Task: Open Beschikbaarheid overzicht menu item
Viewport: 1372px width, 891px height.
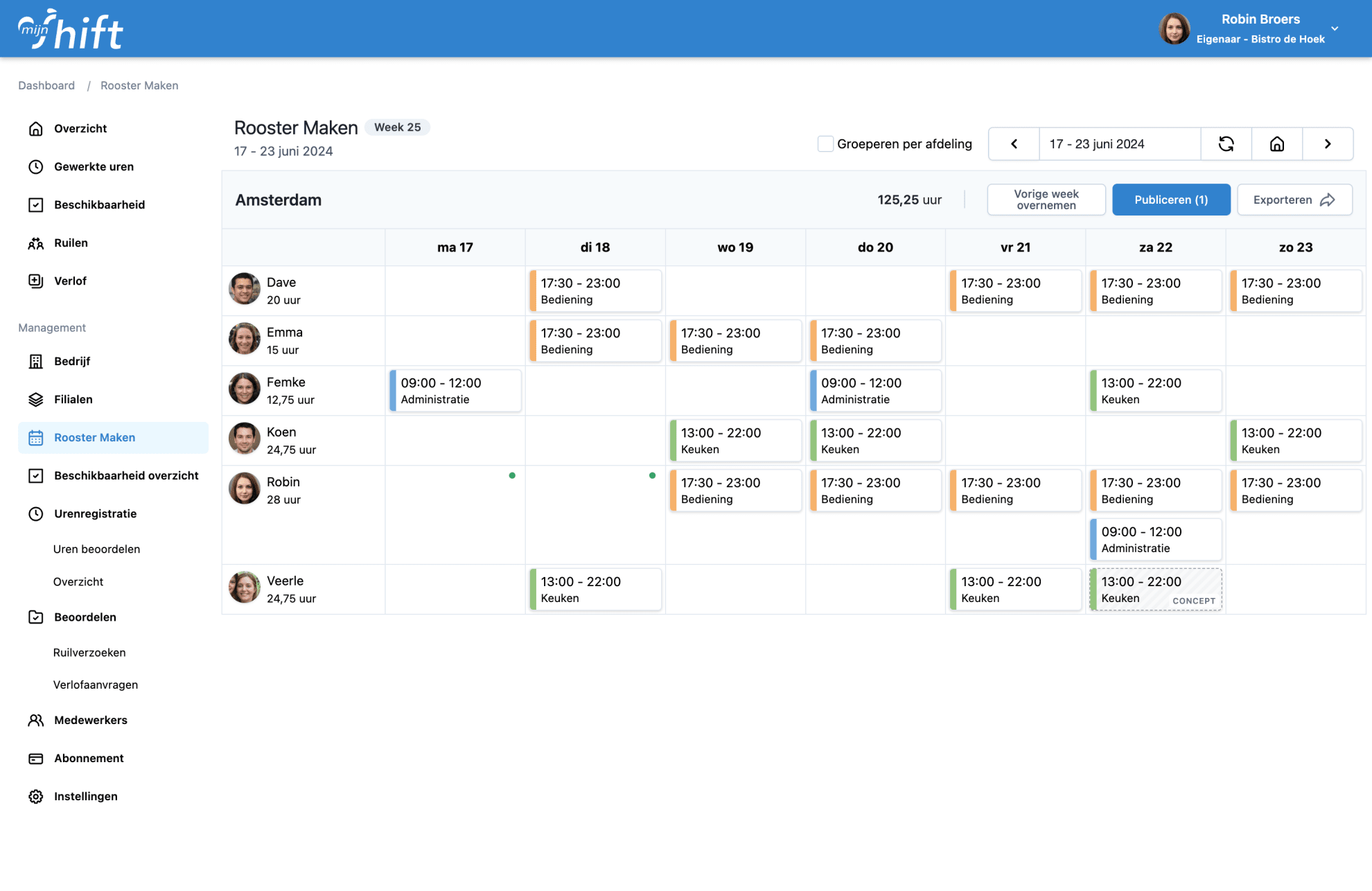Action: pos(126,476)
